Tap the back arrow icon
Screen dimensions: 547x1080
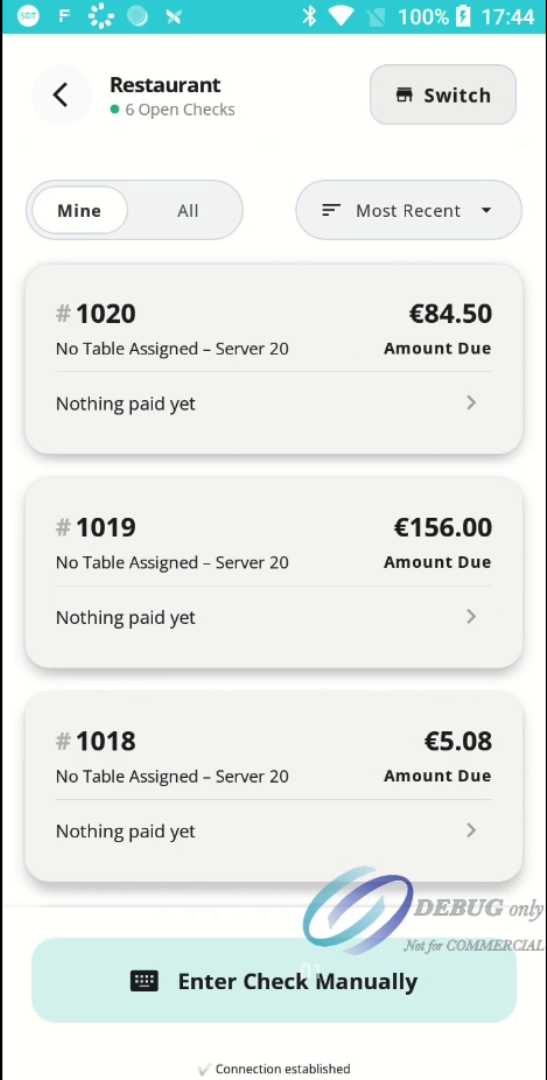(61, 95)
